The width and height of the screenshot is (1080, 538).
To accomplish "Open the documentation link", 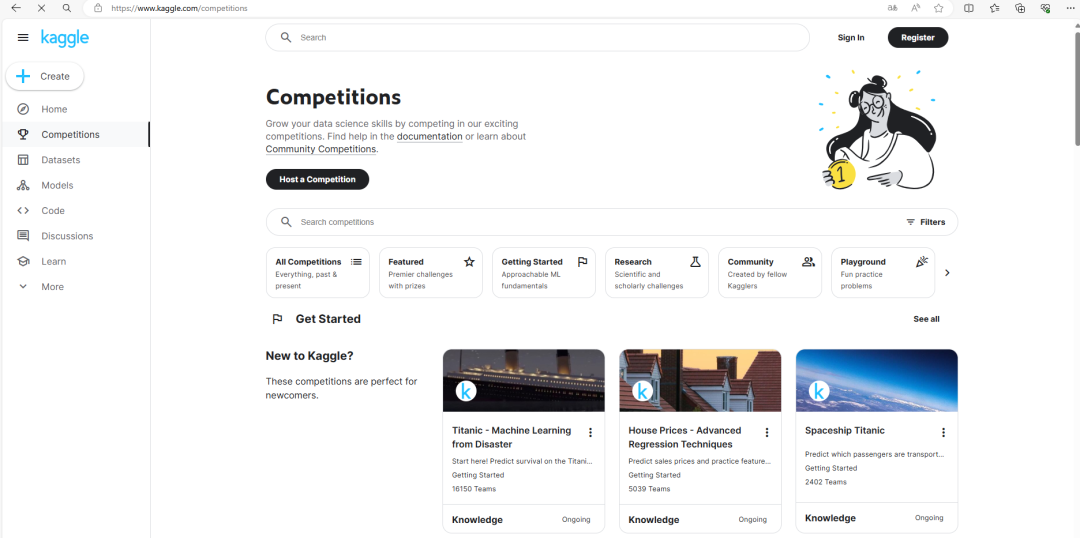I will pyautogui.click(x=429, y=136).
